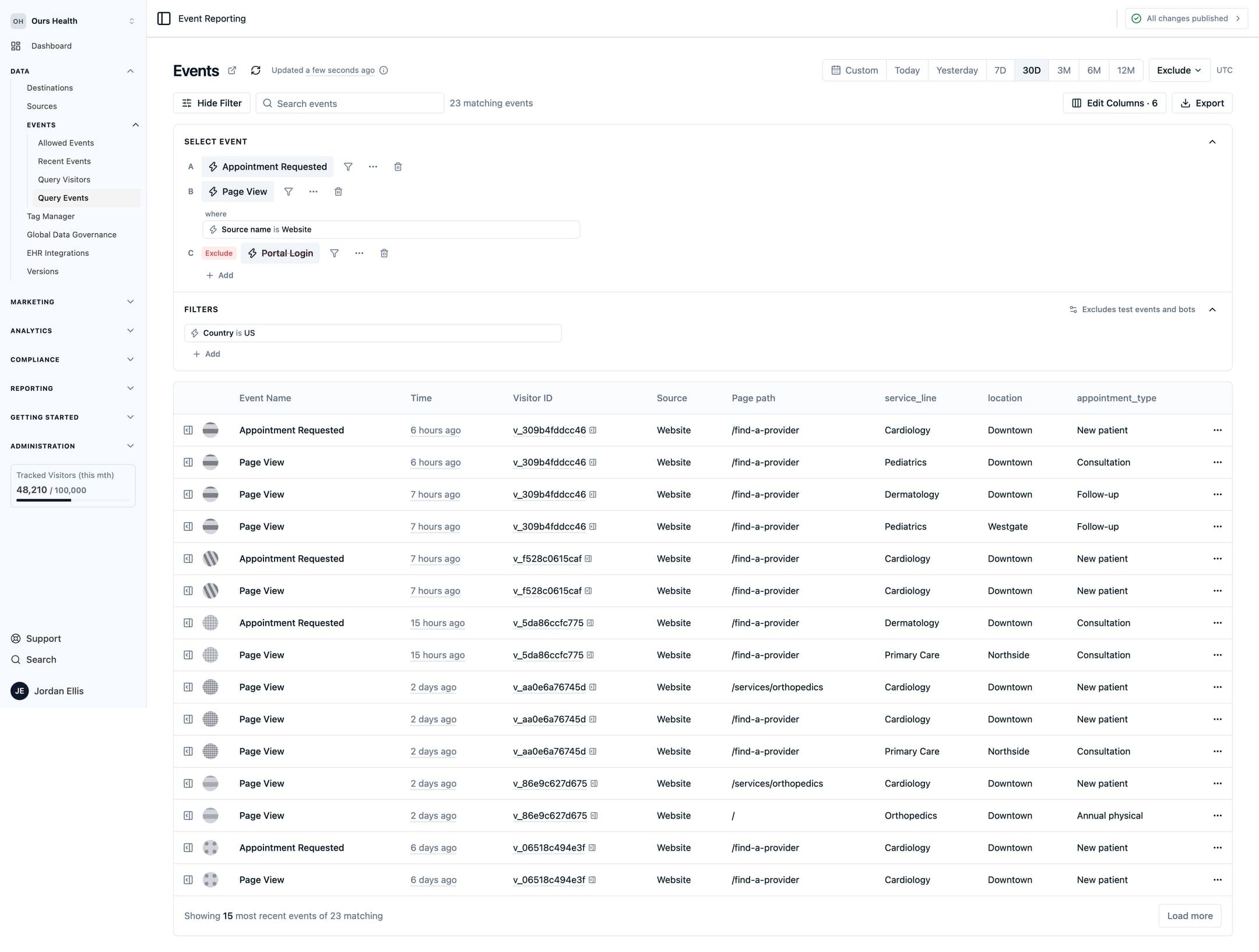Filter the Appointment Requested event

click(348, 167)
